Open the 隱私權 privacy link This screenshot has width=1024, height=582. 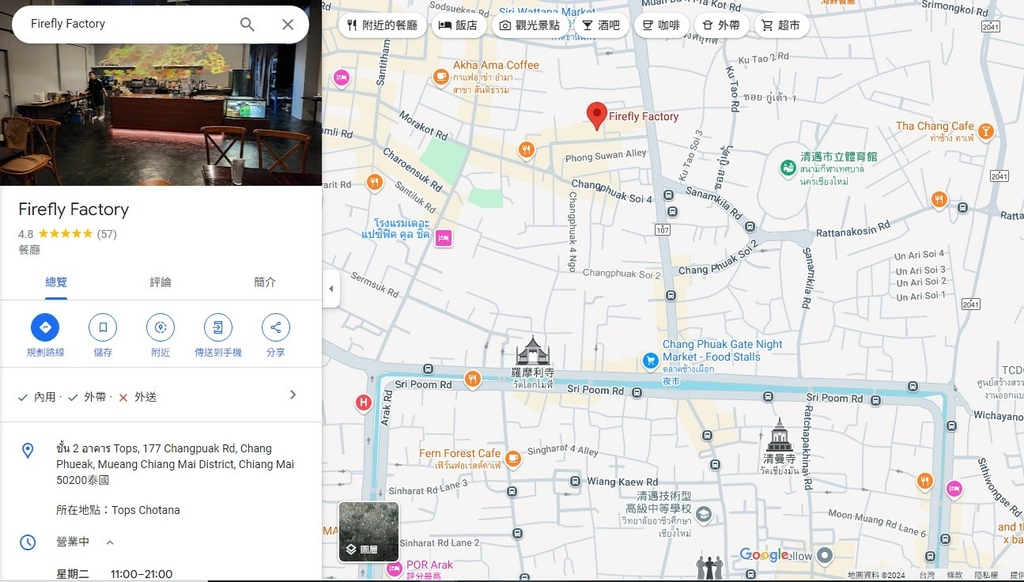pyautogui.click(x=986, y=575)
